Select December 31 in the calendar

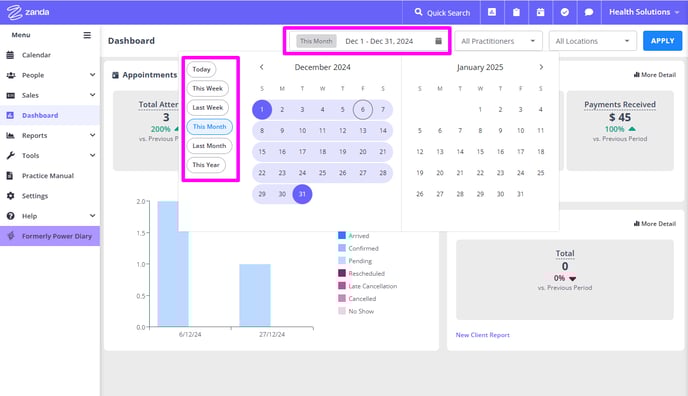[x=302, y=194]
